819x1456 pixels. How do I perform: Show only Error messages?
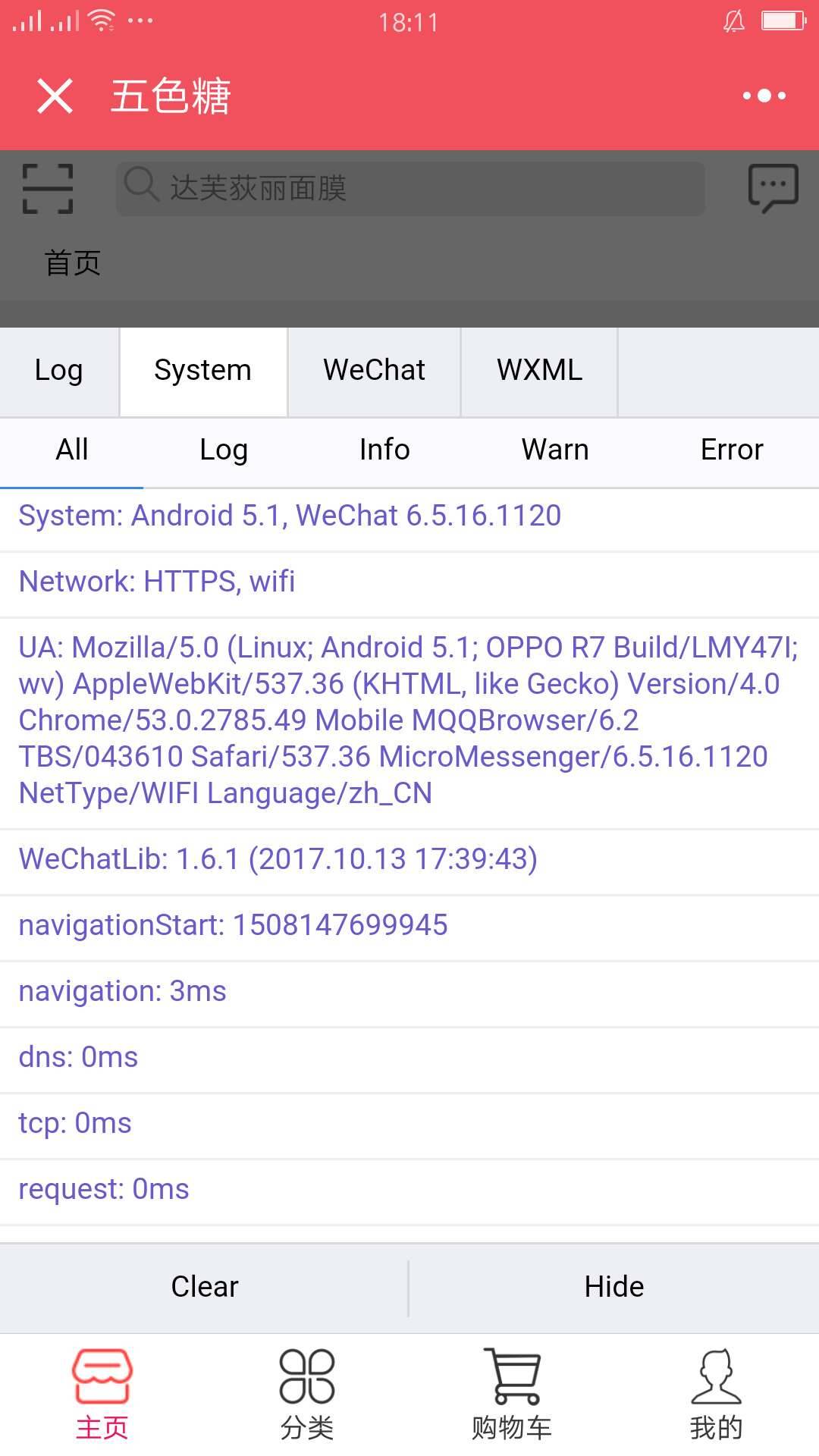732,450
